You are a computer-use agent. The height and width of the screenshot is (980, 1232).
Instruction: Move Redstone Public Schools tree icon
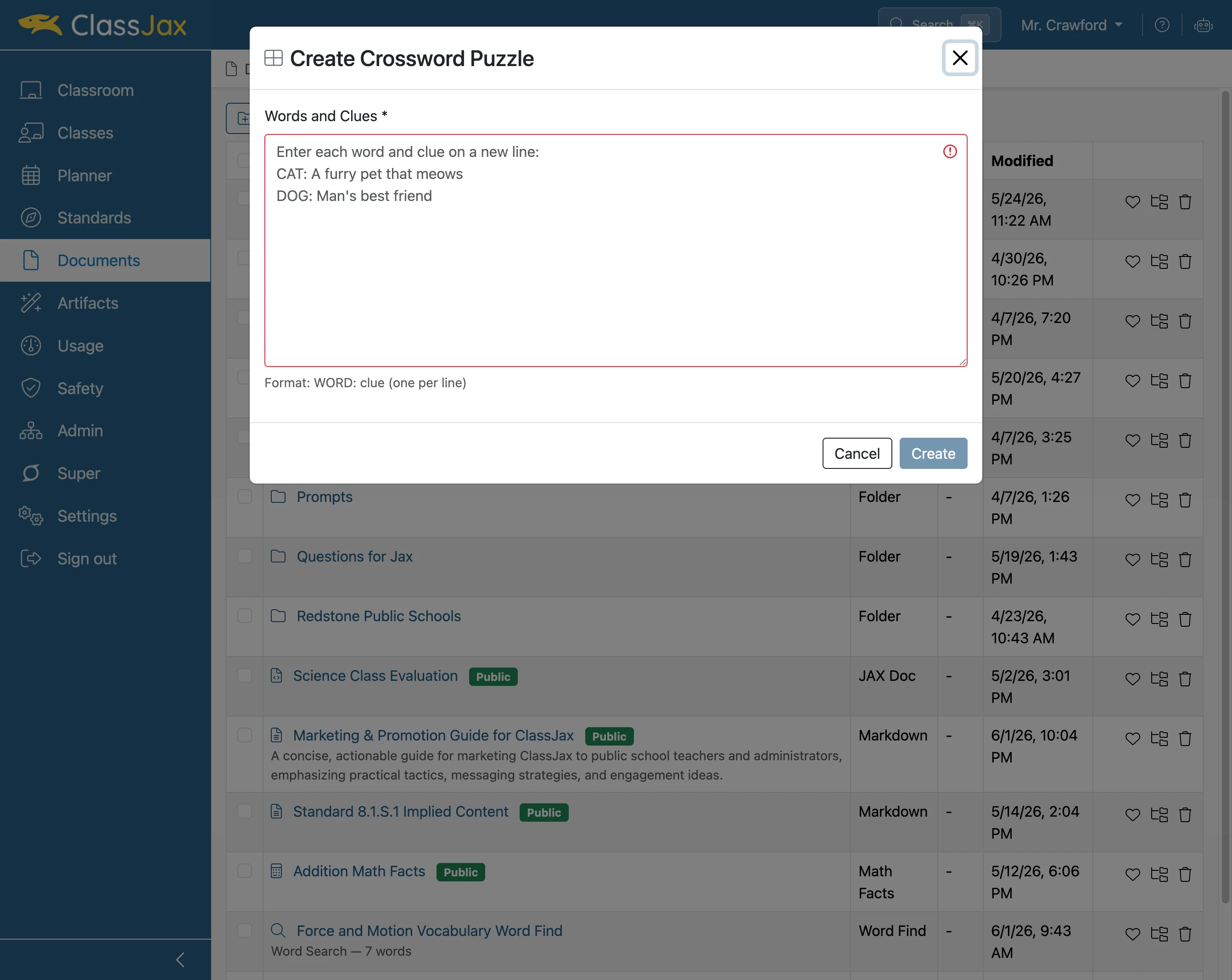1159,619
